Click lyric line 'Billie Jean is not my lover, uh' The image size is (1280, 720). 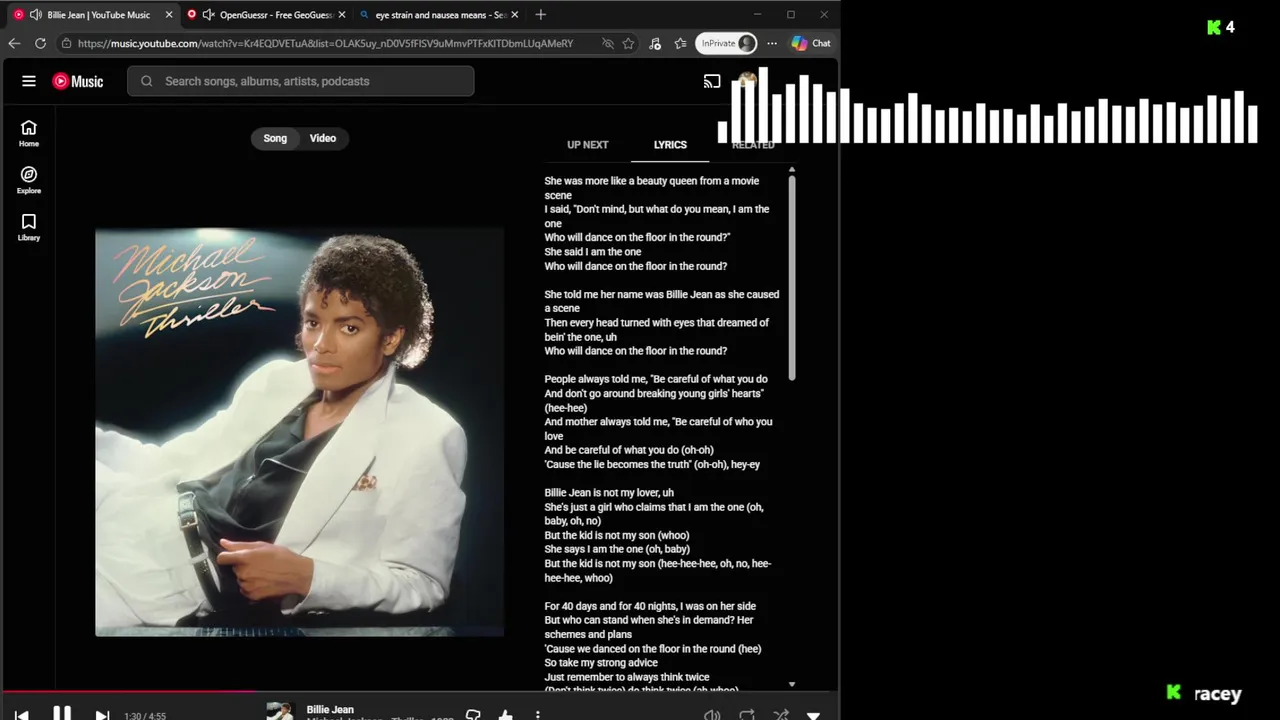[x=609, y=493]
